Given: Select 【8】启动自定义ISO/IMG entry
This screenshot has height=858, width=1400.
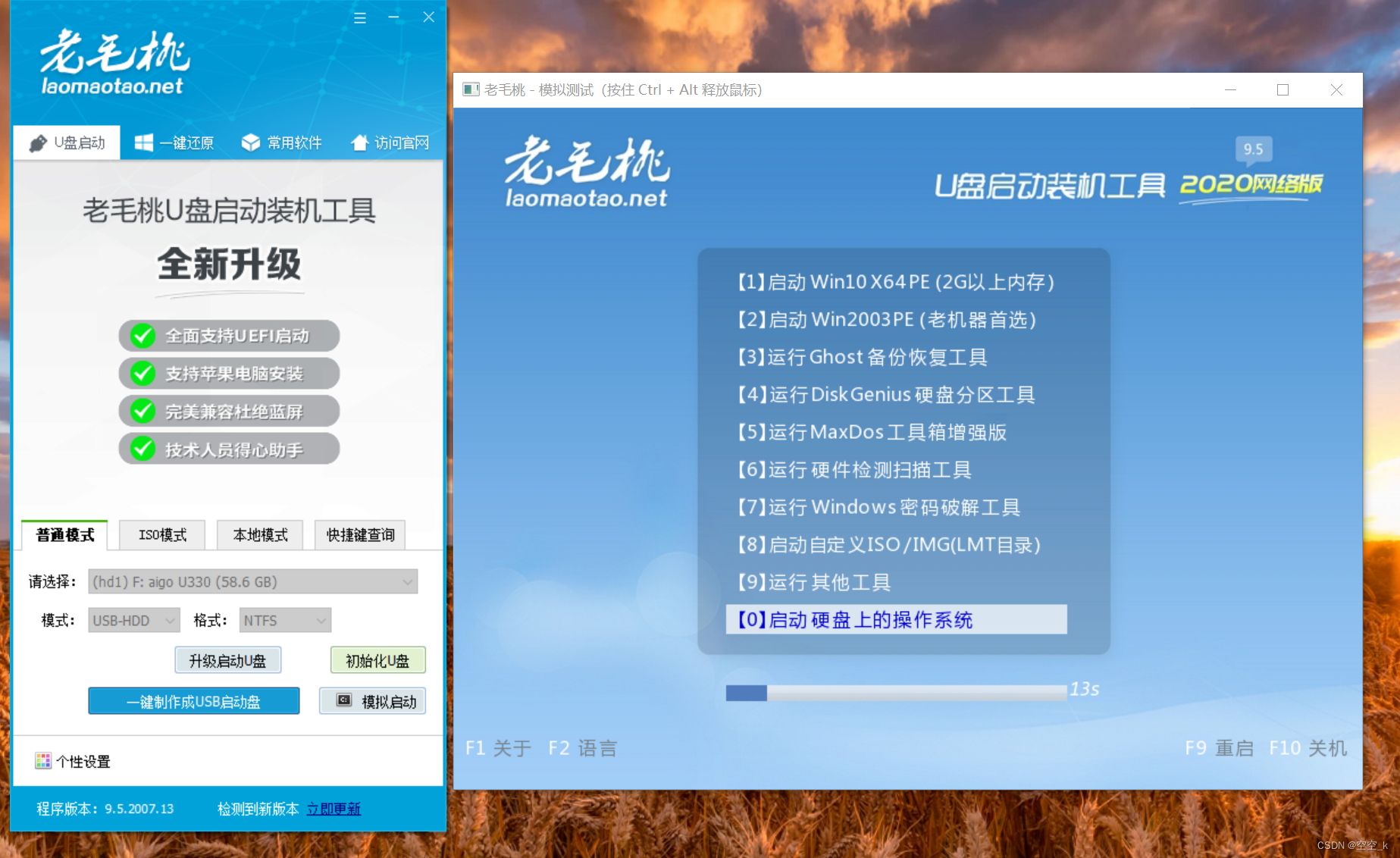Looking at the screenshot, I should pyautogui.click(x=896, y=544).
